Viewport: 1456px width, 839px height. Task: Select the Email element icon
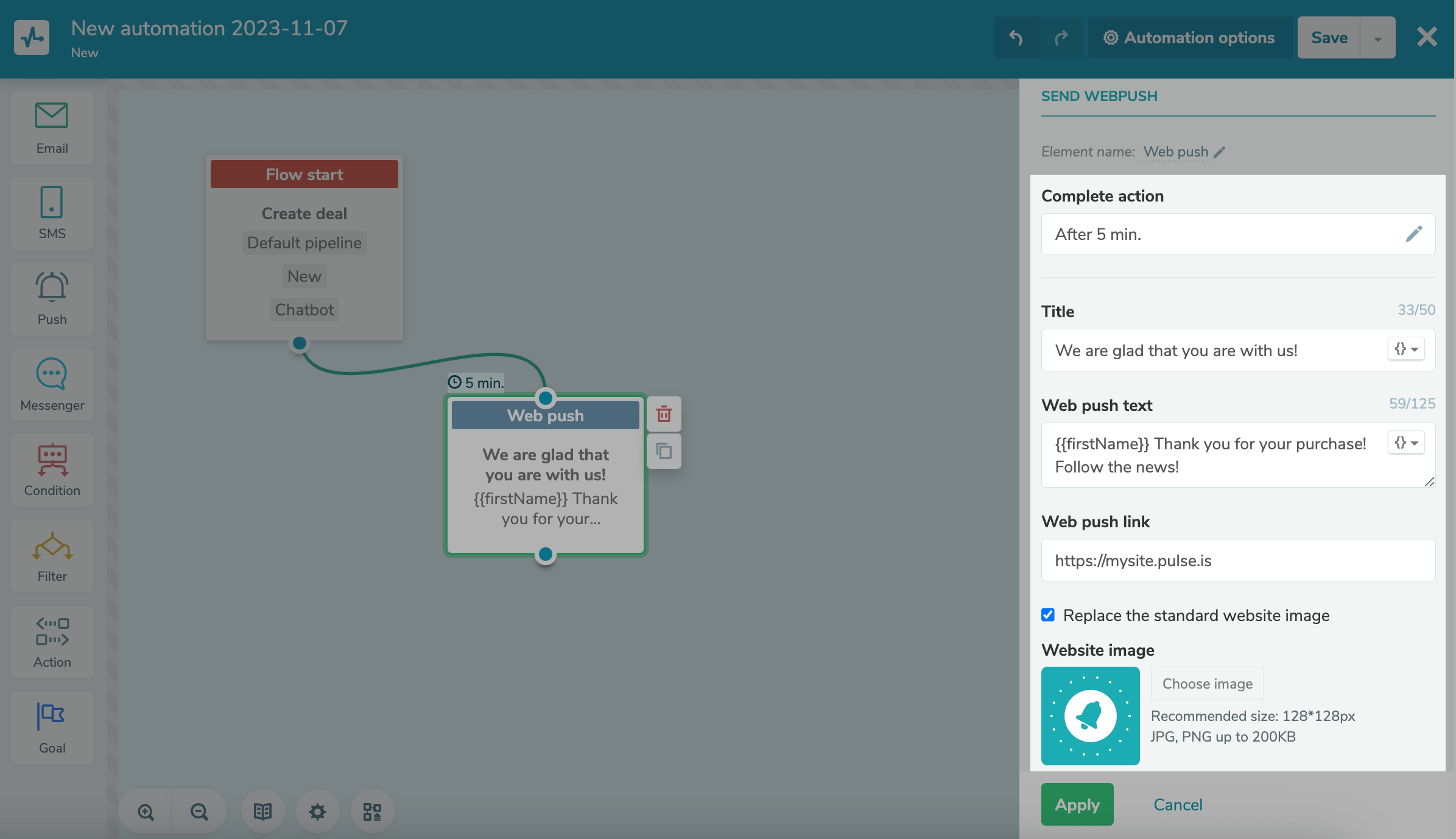click(x=52, y=116)
